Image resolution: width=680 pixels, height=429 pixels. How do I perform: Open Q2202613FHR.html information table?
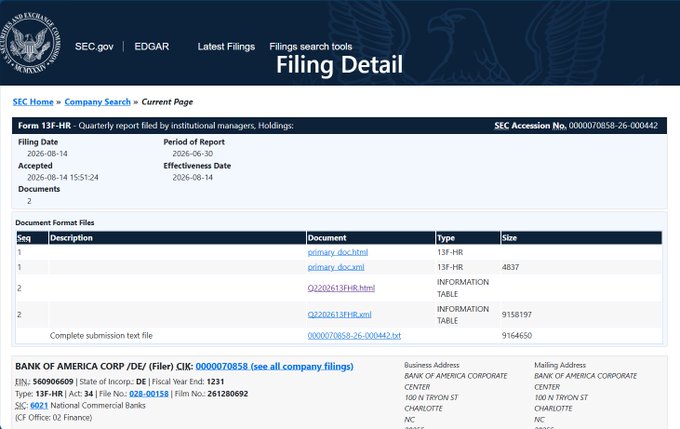click(x=341, y=288)
